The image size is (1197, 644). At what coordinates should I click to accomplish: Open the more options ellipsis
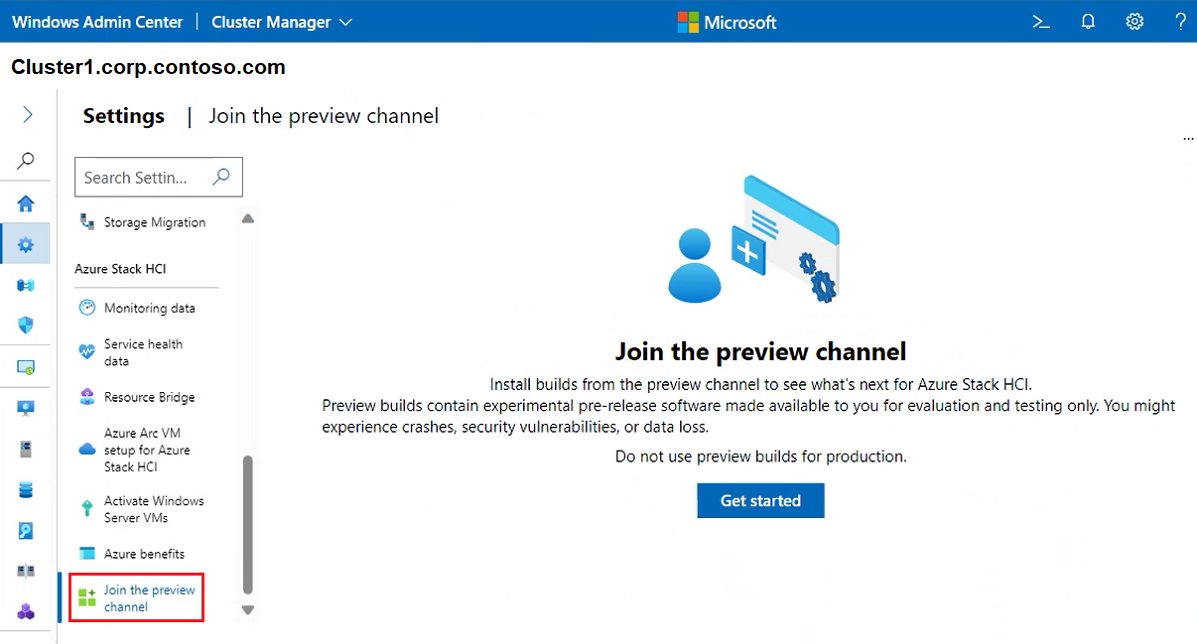pos(1188,139)
